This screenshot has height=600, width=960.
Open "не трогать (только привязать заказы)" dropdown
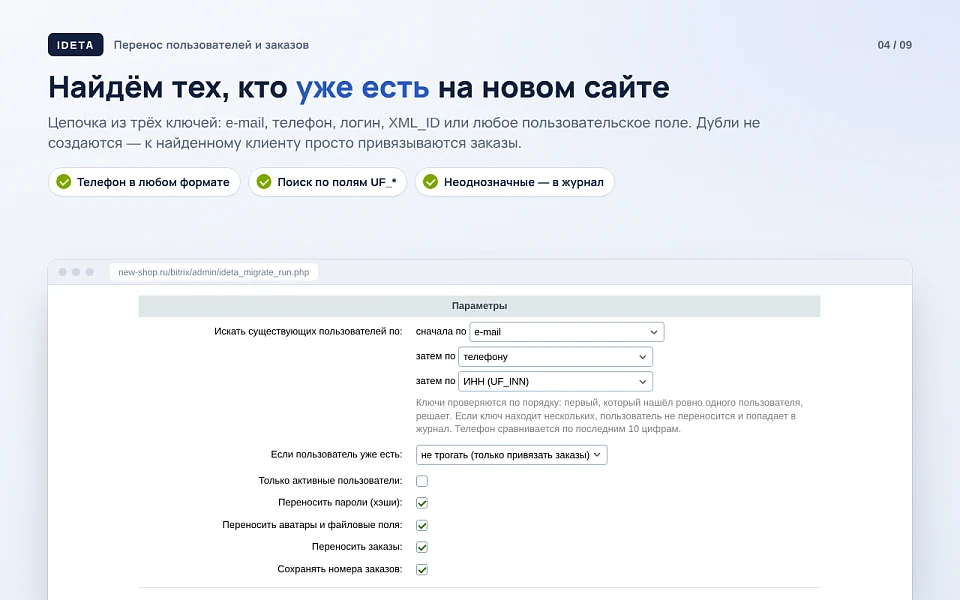tap(511, 455)
